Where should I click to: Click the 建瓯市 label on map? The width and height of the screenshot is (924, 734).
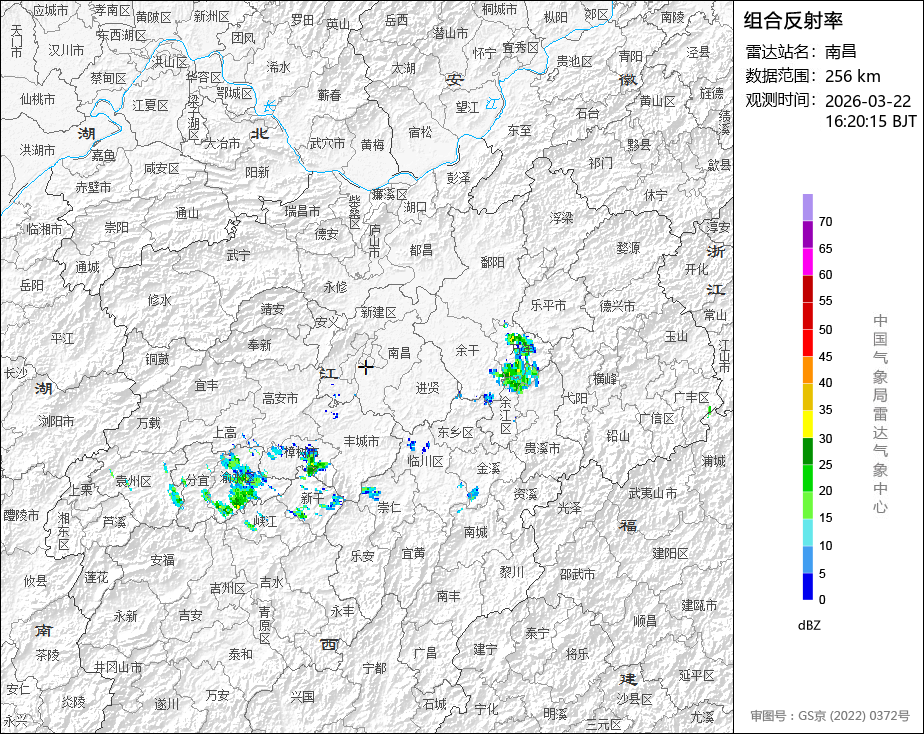699,605
